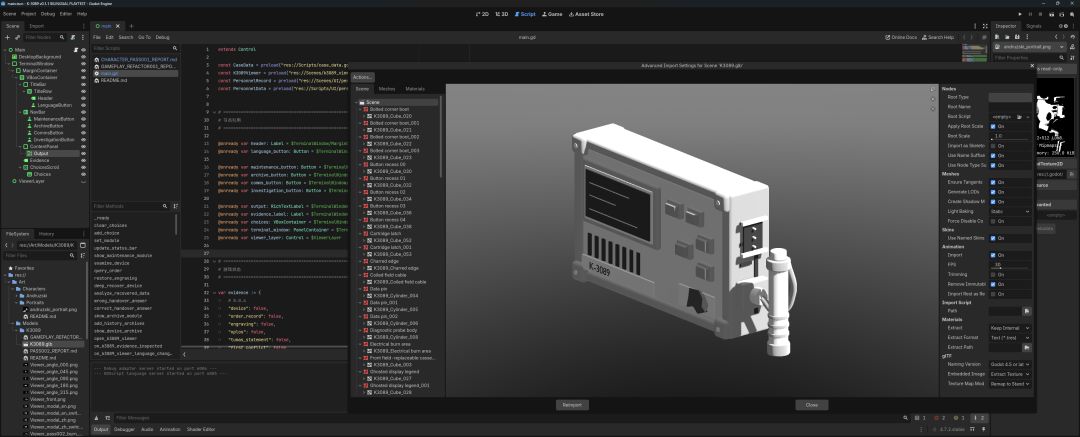The image size is (1080, 437).
Task: Click the instantiate child scene link icon
Action: pyautogui.click(x=17, y=37)
